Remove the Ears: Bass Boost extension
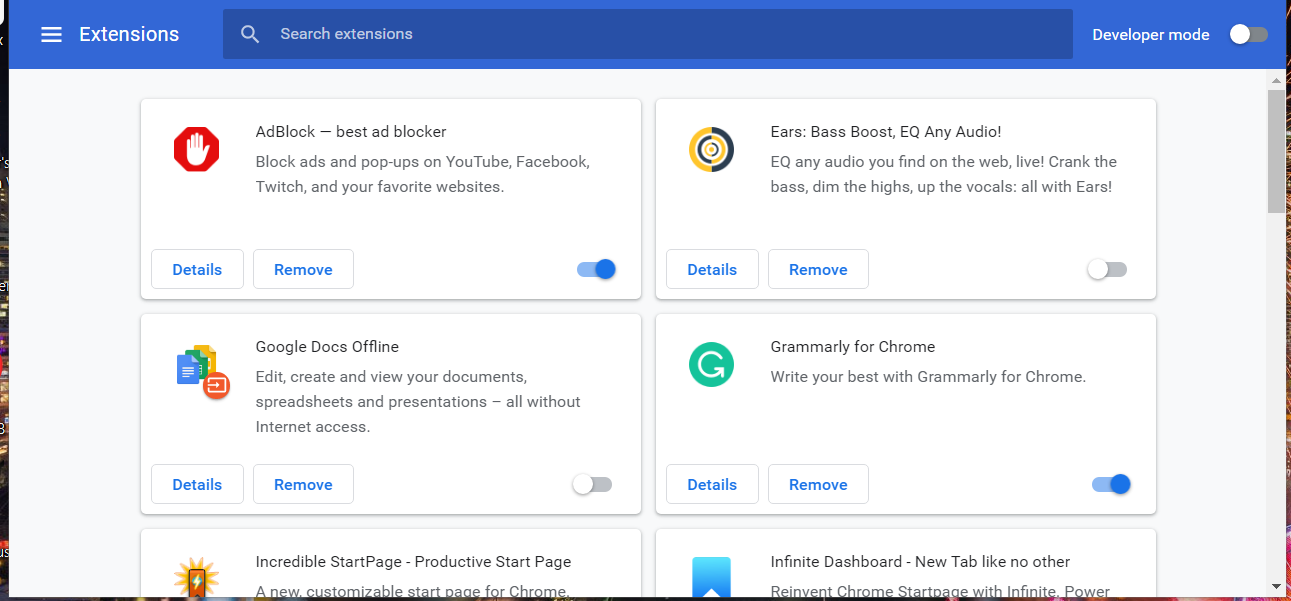This screenshot has width=1291, height=601. (x=818, y=269)
